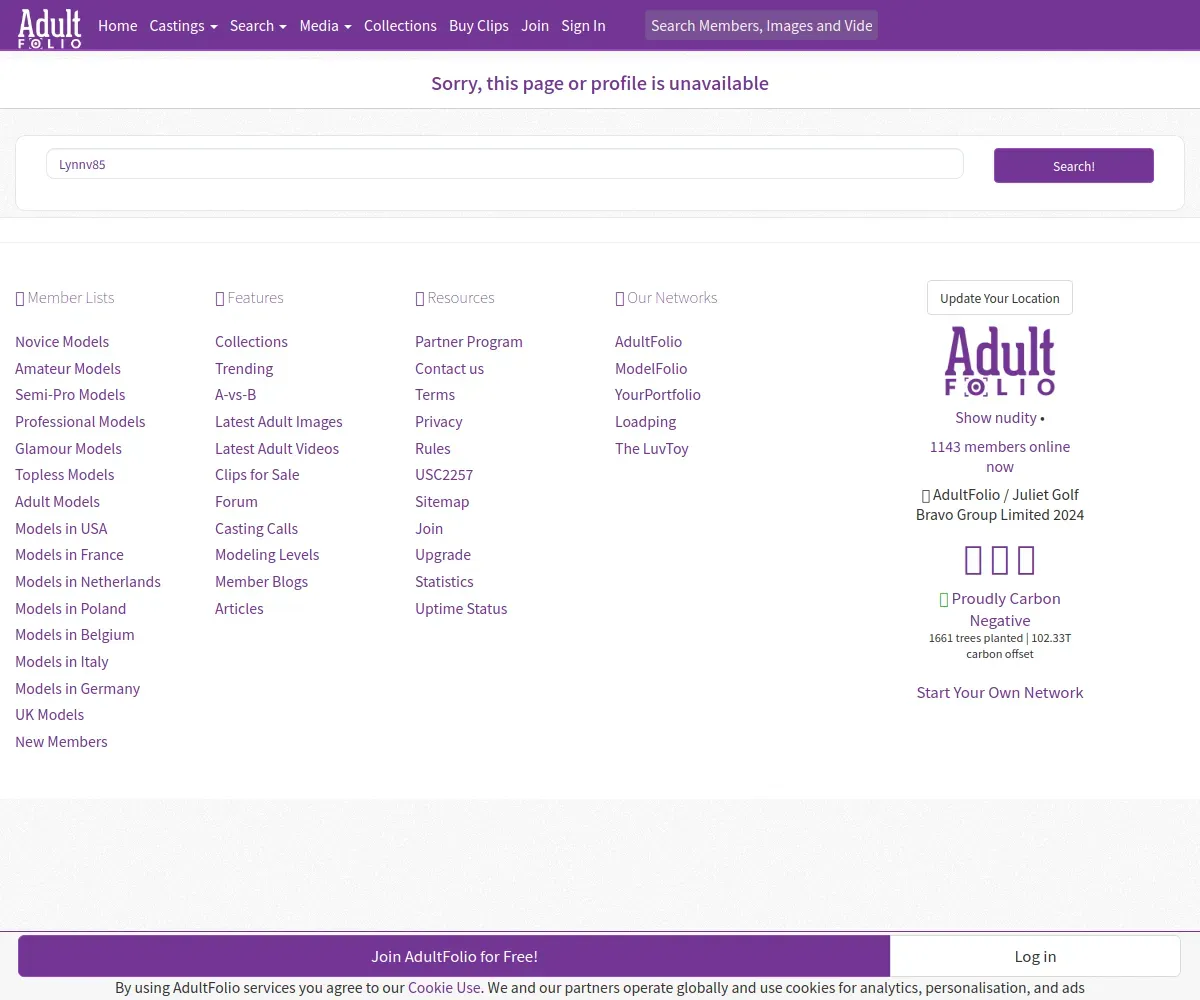Click the middle social icon in footer
The width and height of the screenshot is (1200, 1000).
1000,560
